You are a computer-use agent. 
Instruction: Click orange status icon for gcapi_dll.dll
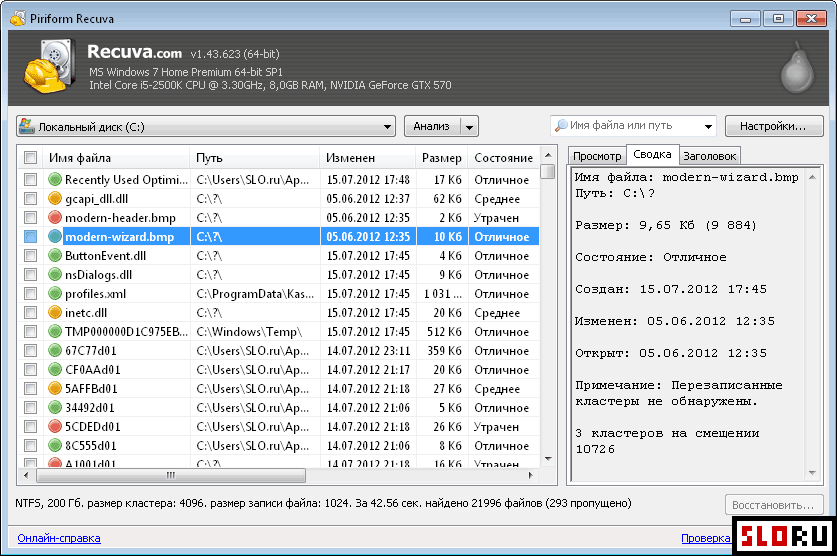(55, 198)
